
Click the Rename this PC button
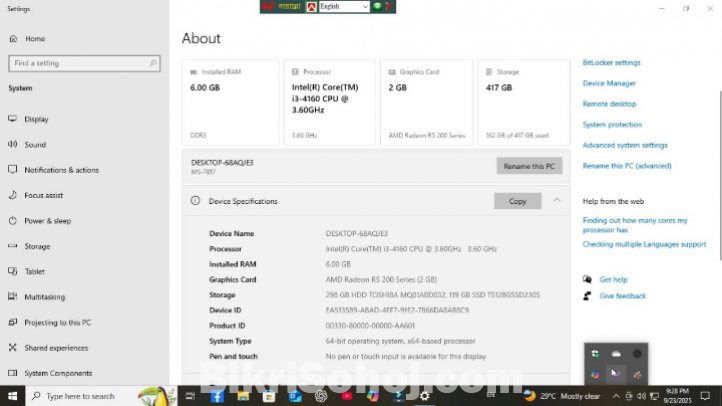pyautogui.click(x=529, y=165)
